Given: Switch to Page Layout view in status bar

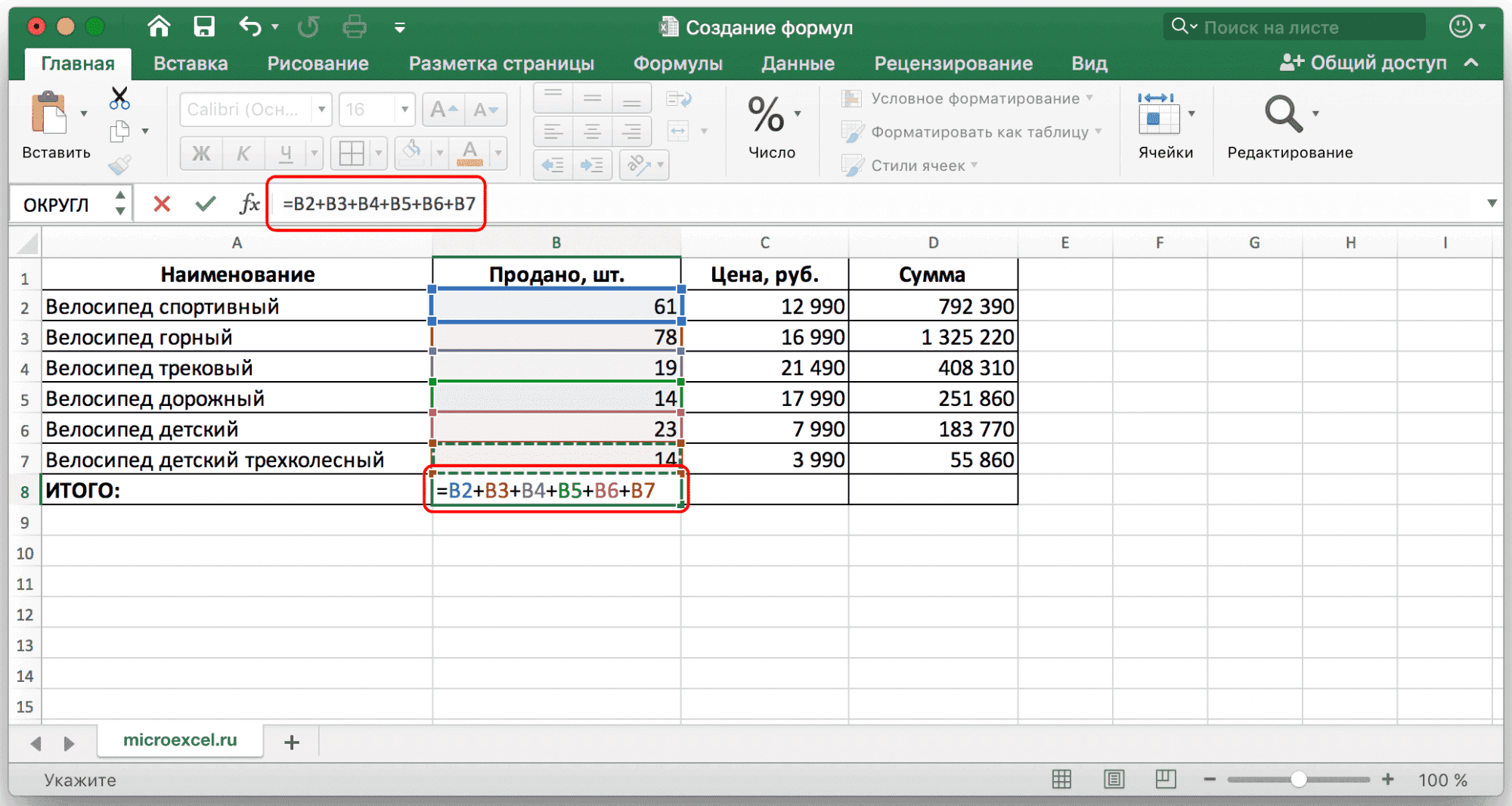Looking at the screenshot, I should point(1114,780).
